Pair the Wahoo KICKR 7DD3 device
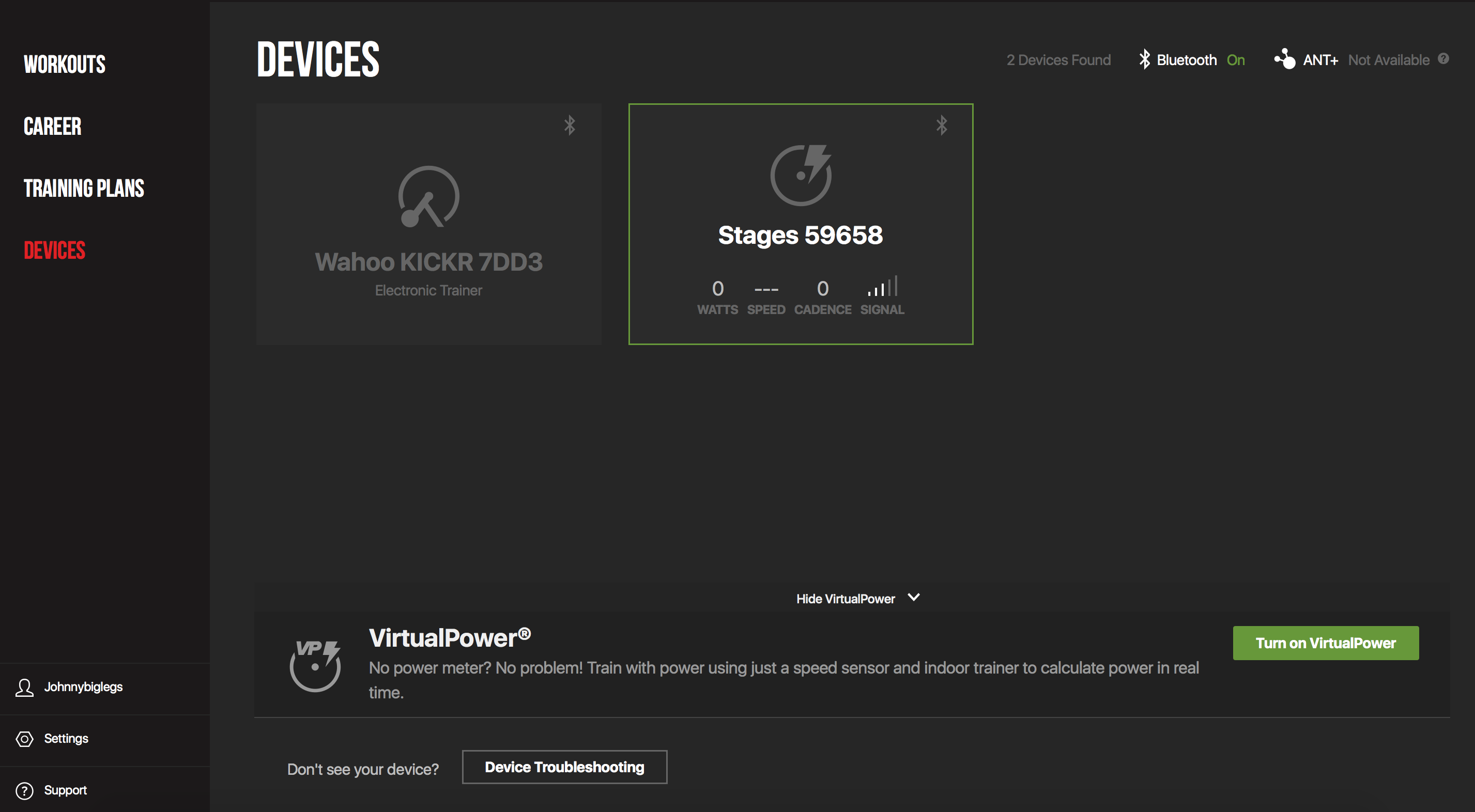The width and height of the screenshot is (1475, 812). [x=429, y=224]
